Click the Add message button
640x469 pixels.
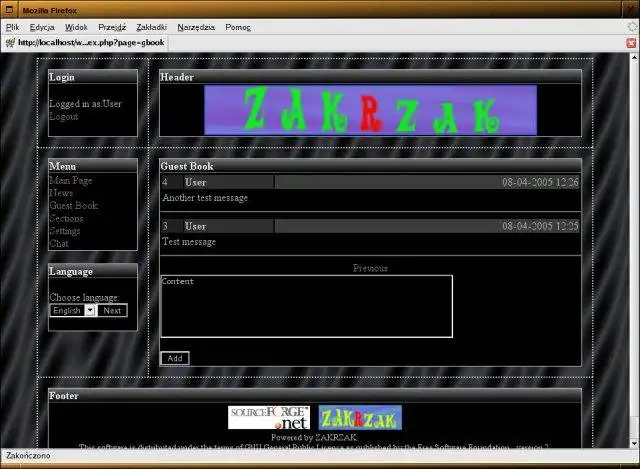point(175,358)
